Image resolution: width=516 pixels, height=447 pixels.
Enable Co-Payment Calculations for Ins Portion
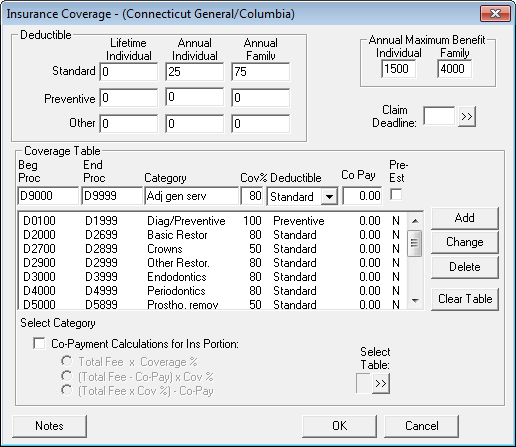coord(39,343)
